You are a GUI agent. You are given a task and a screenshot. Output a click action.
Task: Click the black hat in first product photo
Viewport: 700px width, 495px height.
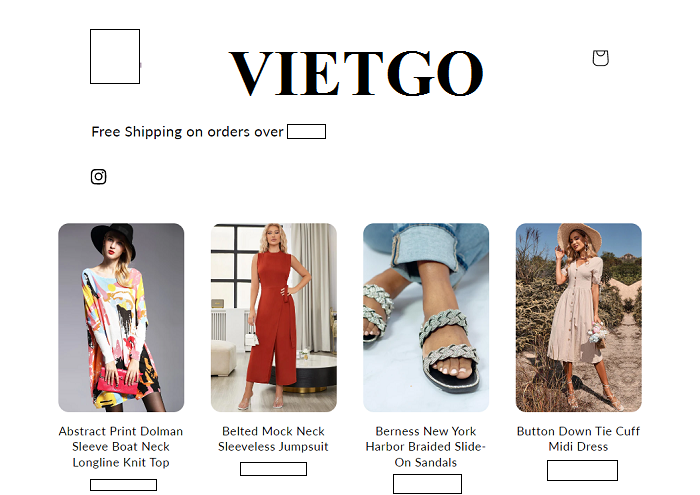[x=114, y=240]
